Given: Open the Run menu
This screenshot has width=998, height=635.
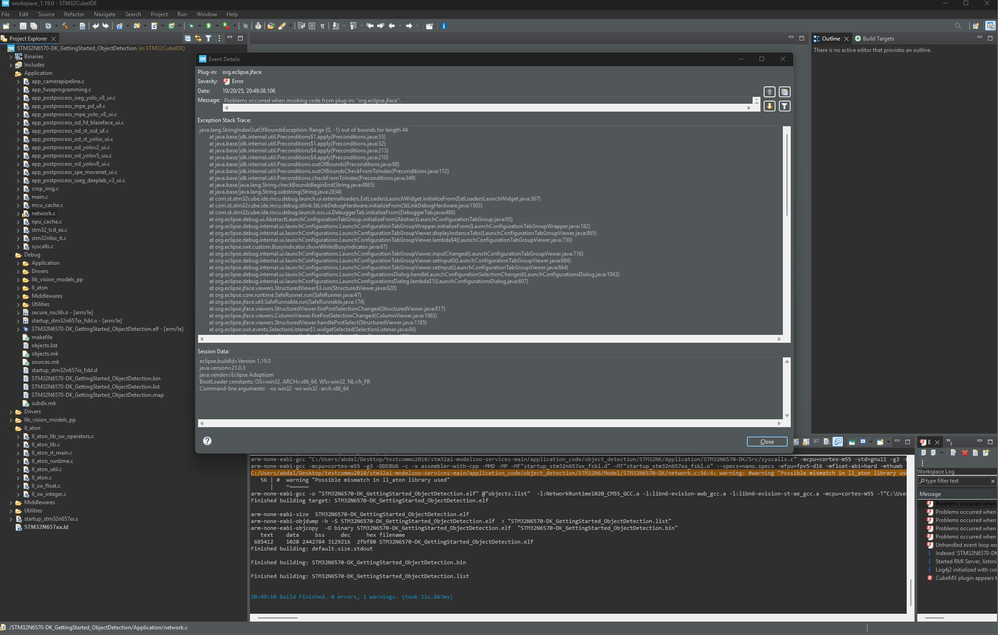Looking at the screenshot, I should pyautogui.click(x=182, y=14).
